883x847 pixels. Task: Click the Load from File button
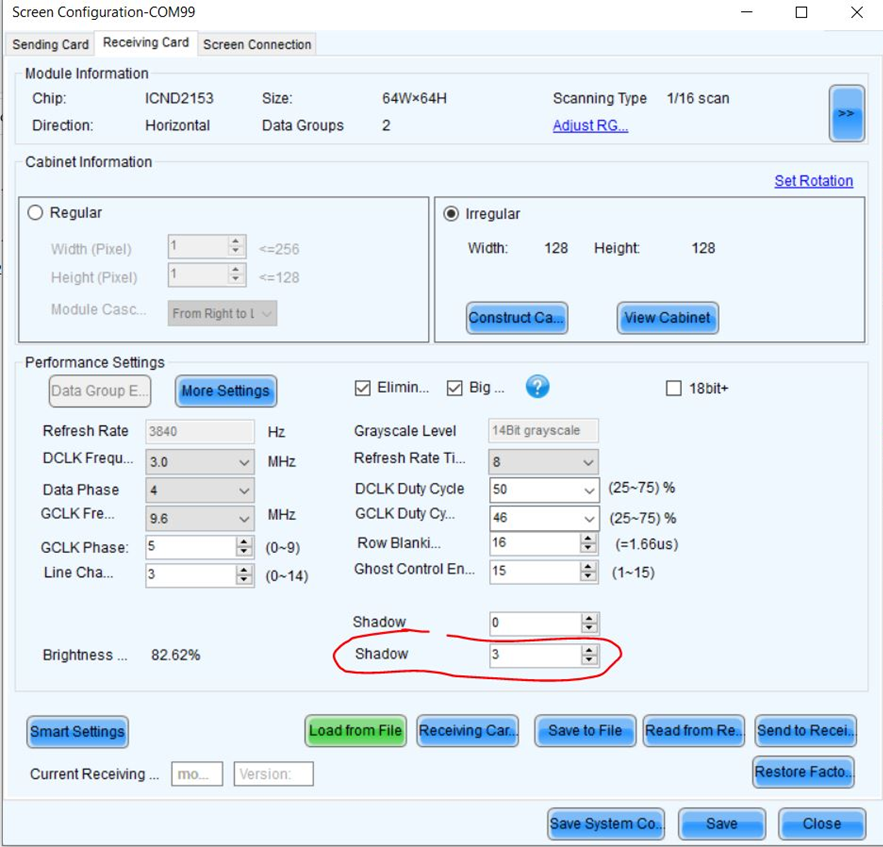tap(355, 731)
